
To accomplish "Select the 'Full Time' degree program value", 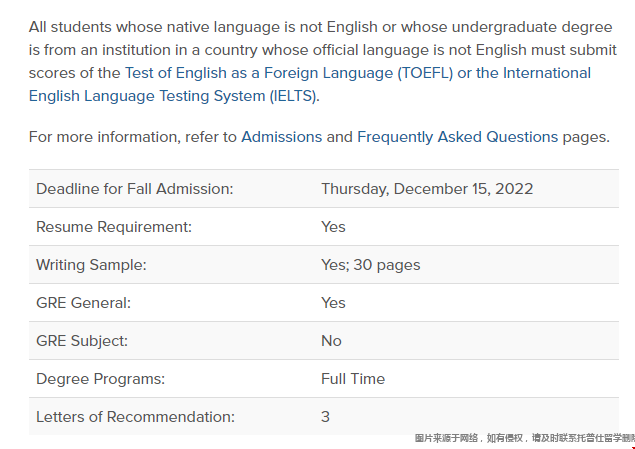I will (x=352, y=379).
